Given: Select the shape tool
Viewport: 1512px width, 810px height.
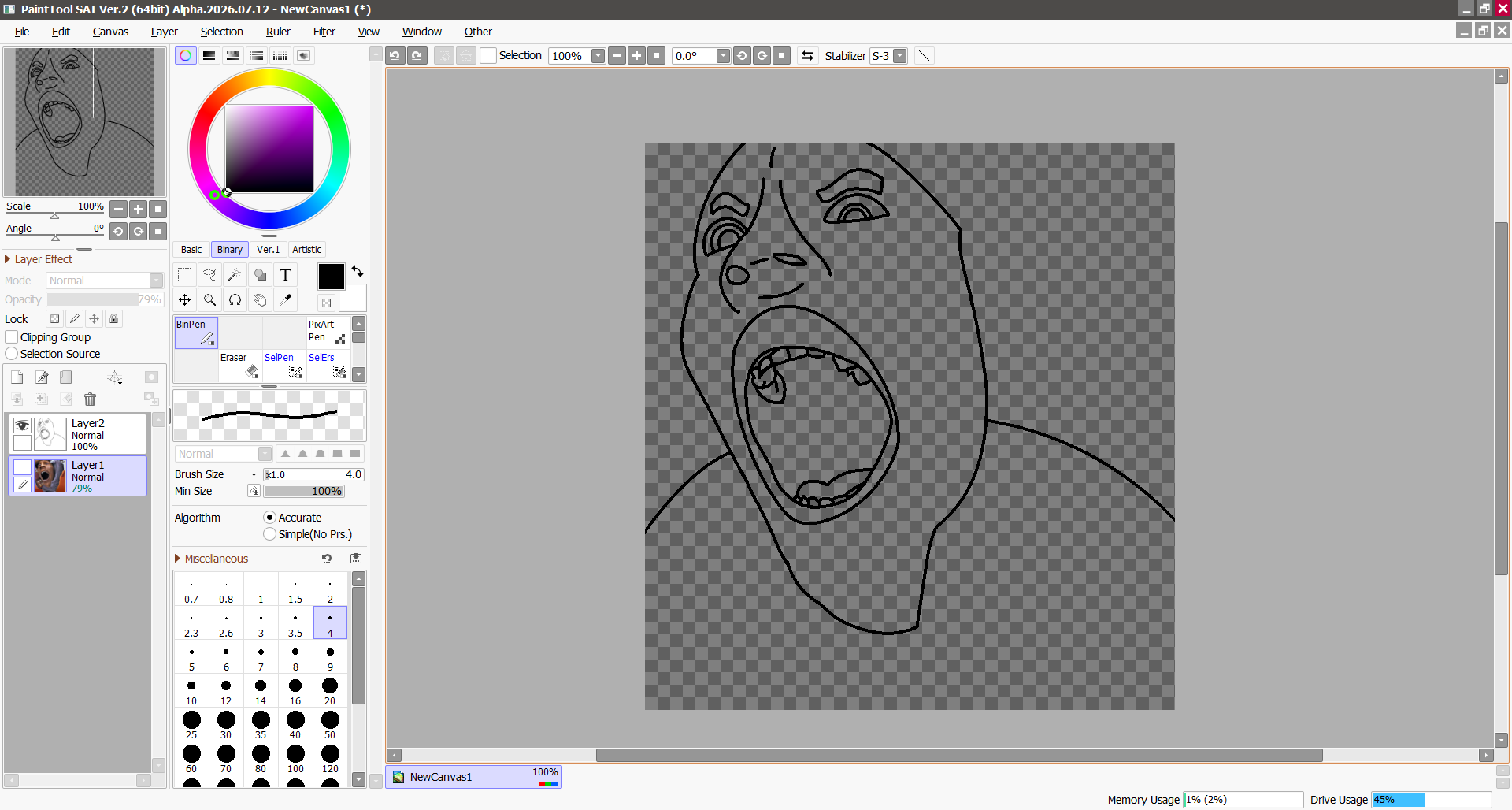Looking at the screenshot, I should tap(260, 275).
